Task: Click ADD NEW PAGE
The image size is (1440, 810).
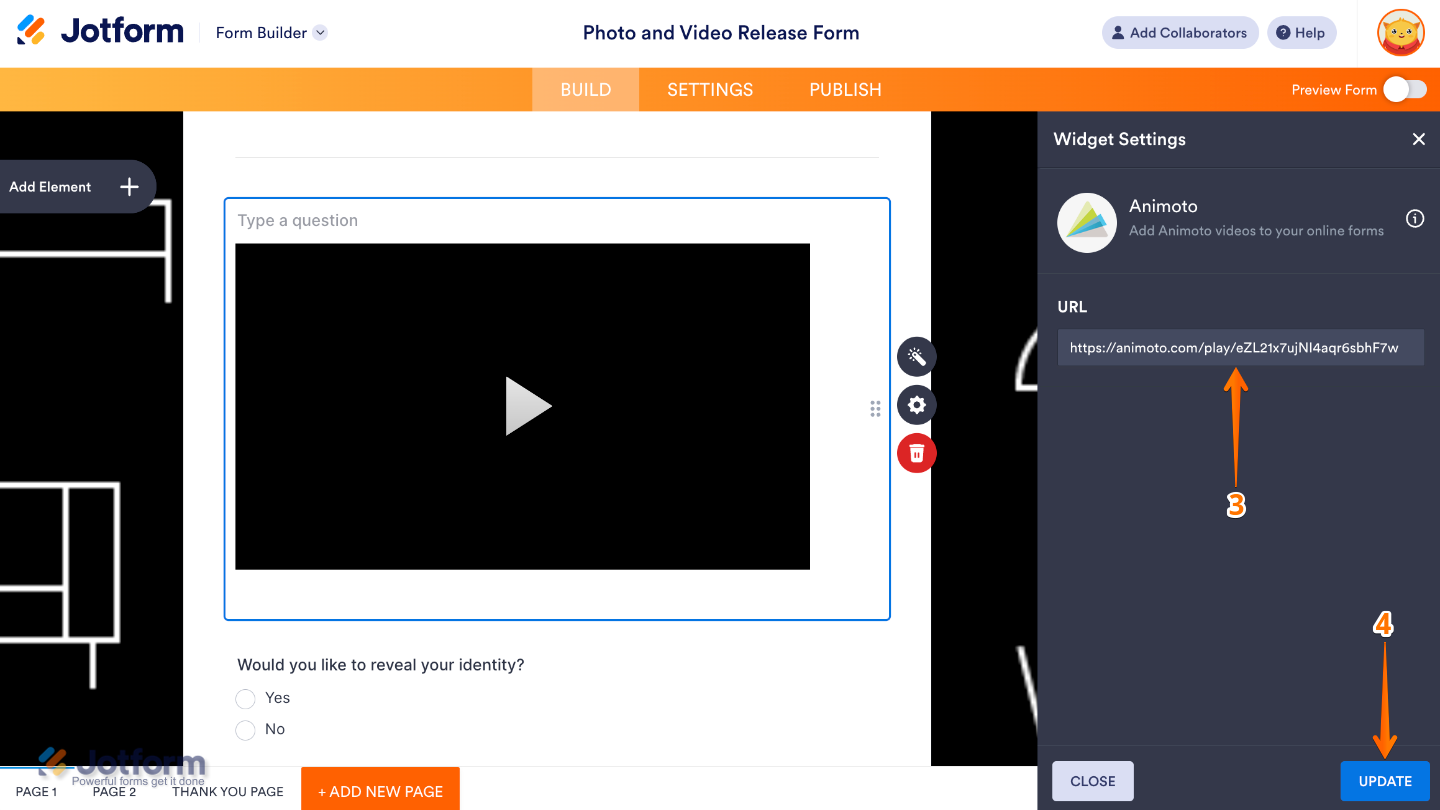Action: (380, 790)
